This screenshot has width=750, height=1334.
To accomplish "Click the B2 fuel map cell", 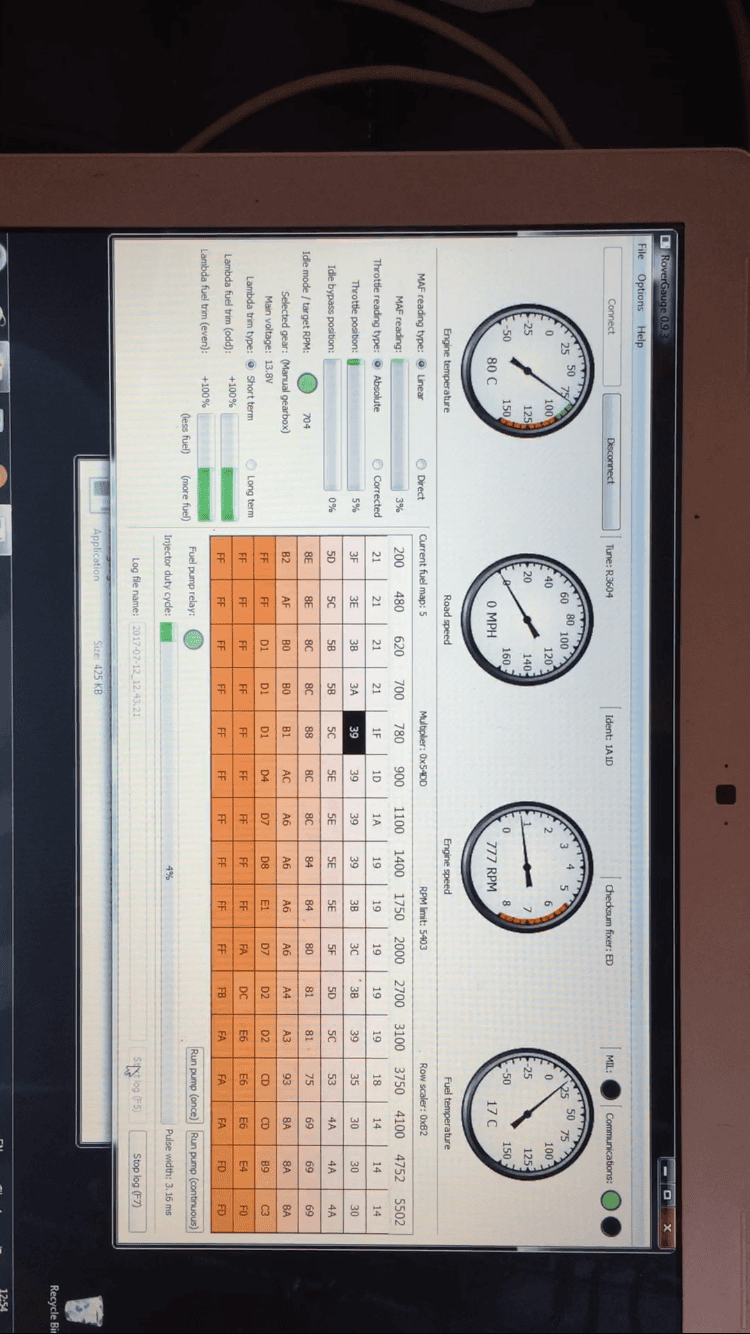I will 286,555.
